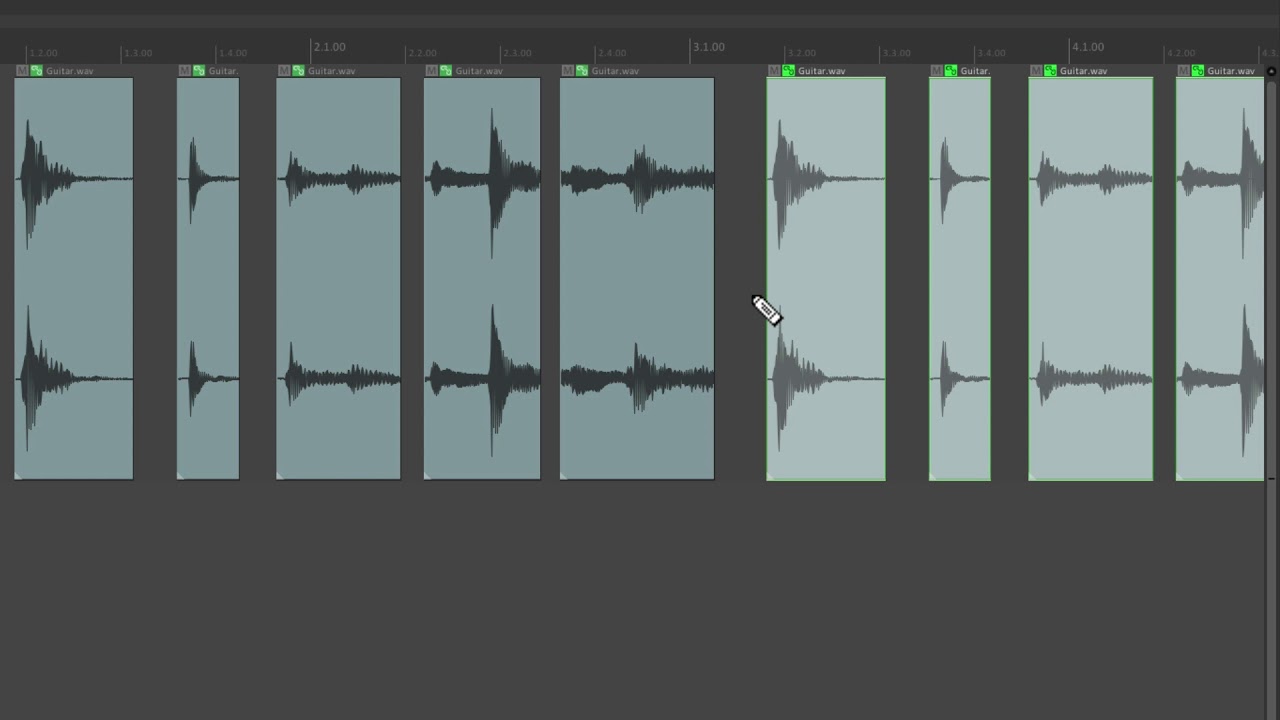Image resolution: width=1280 pixels, height=720 pixels.
Task: Click Guitar.wav label of item before 2.1.00
Action: tap(331, 71)
